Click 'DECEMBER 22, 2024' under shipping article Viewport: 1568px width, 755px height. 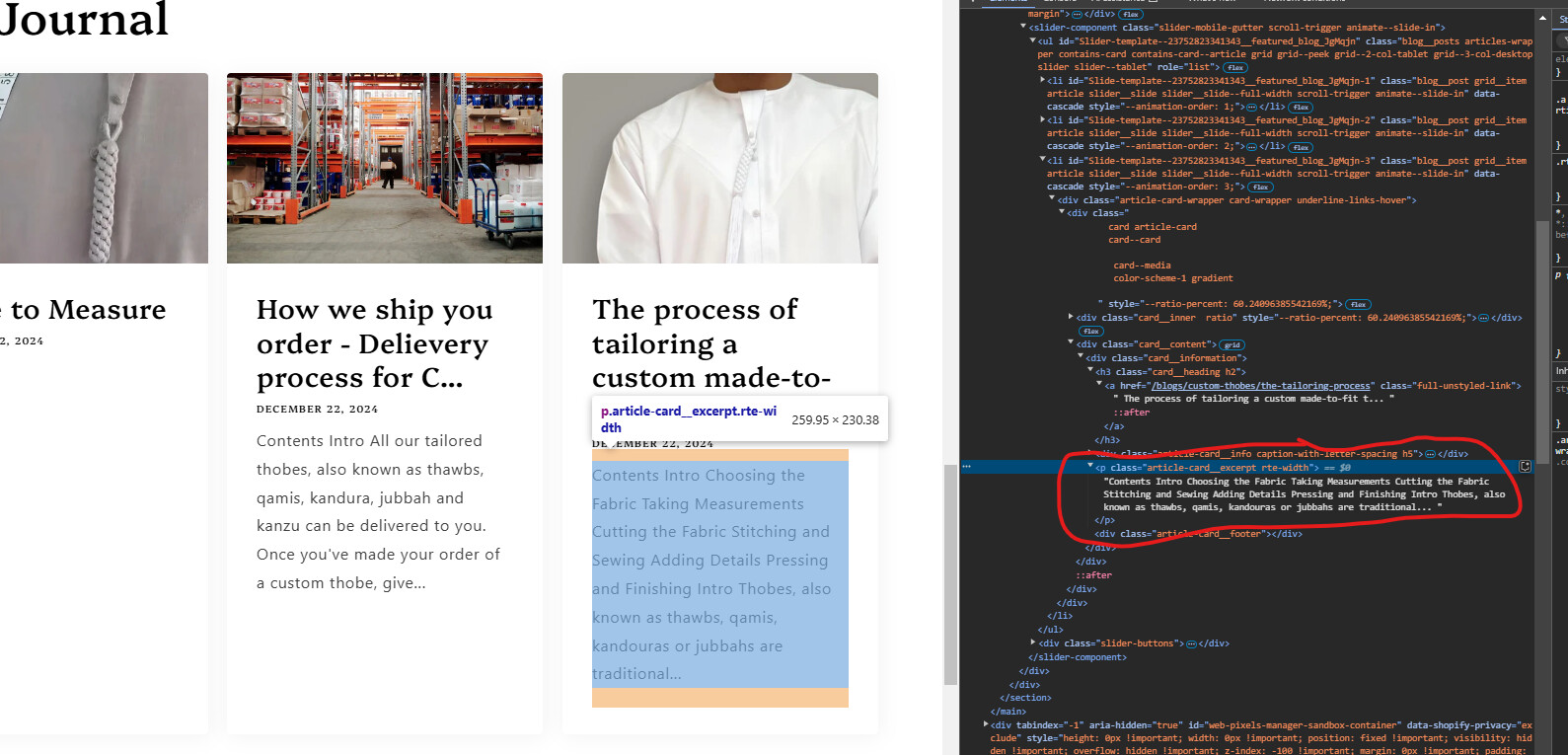click(x=317, y=409)
